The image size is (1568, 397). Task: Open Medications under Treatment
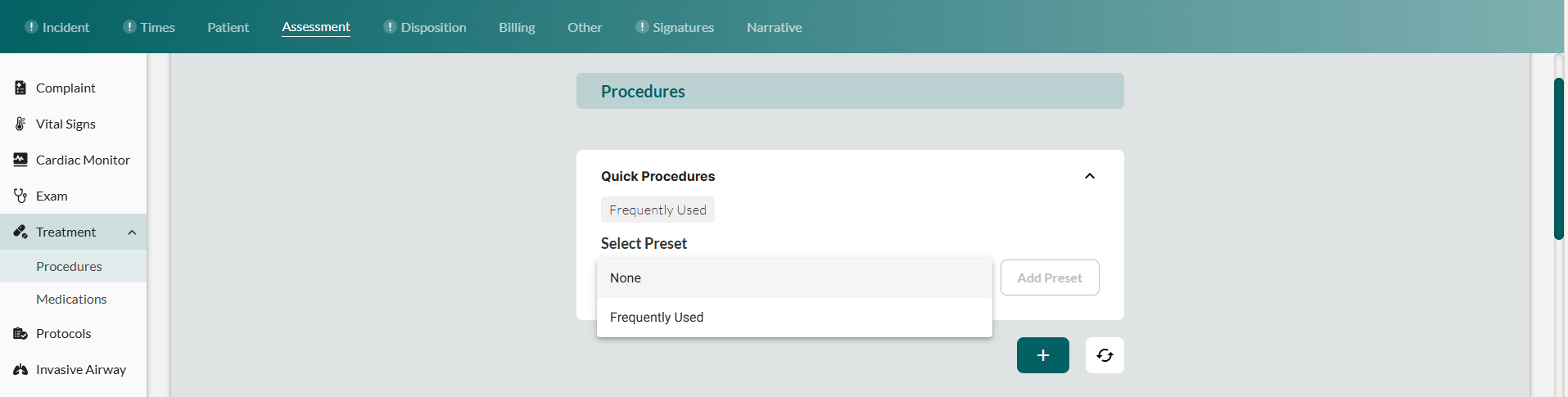pyautogui.click(x=71, y=300)
